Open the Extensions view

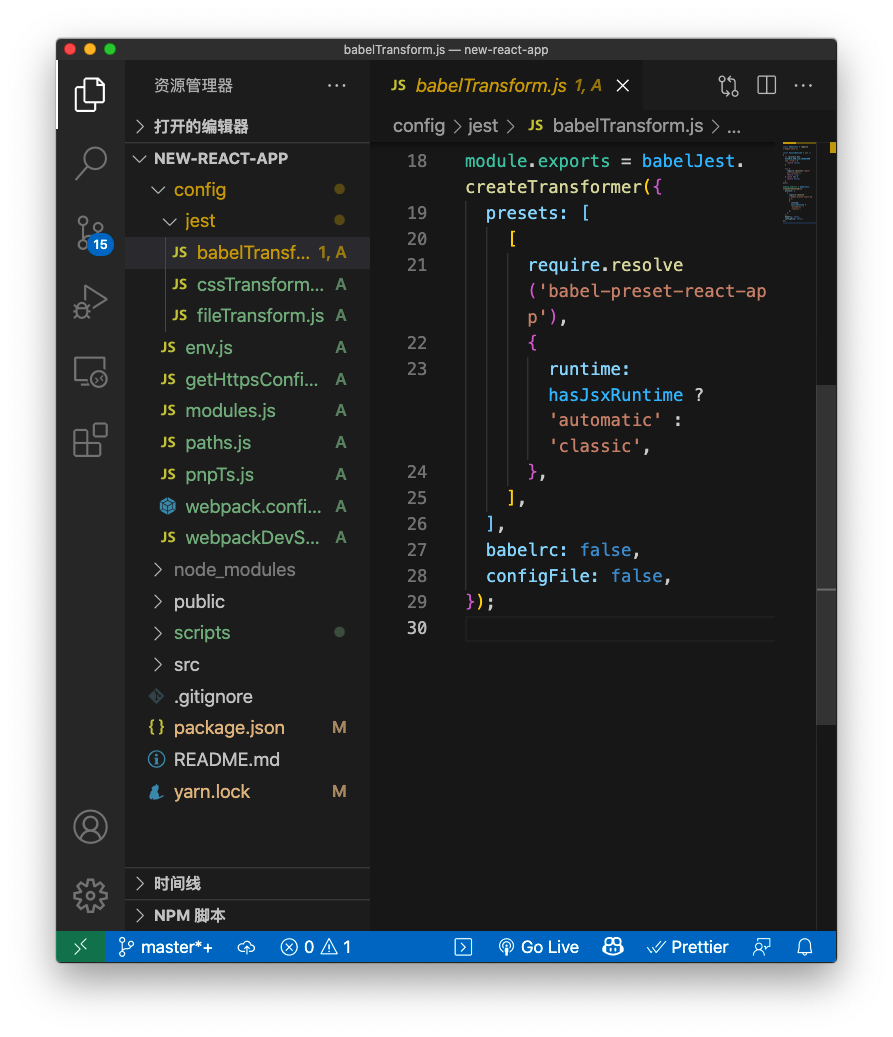[90, 440]
